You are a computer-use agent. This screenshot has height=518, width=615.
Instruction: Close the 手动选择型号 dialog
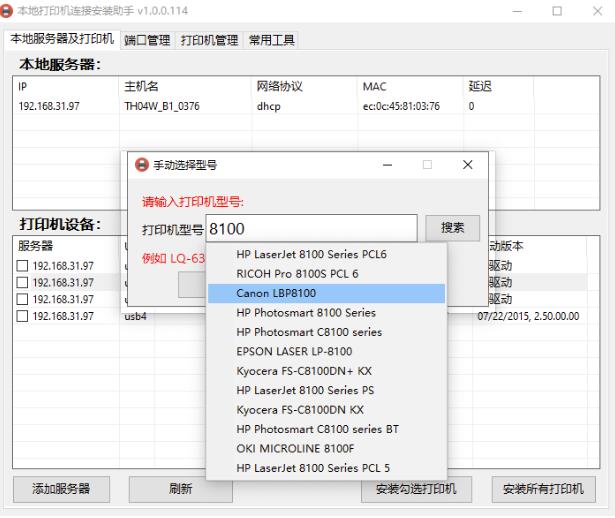point(467,165)
